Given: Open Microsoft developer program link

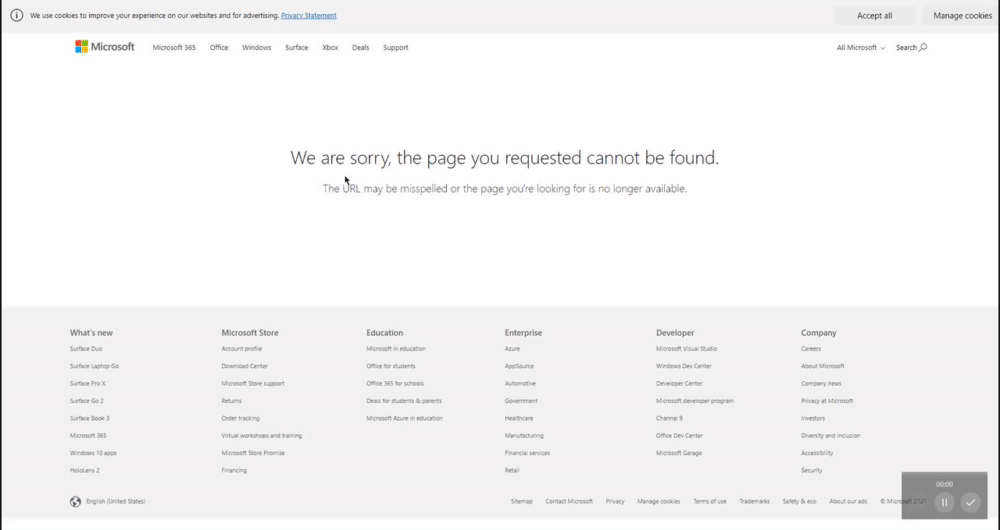Looking at the screenshot, I should click(695, 401).
